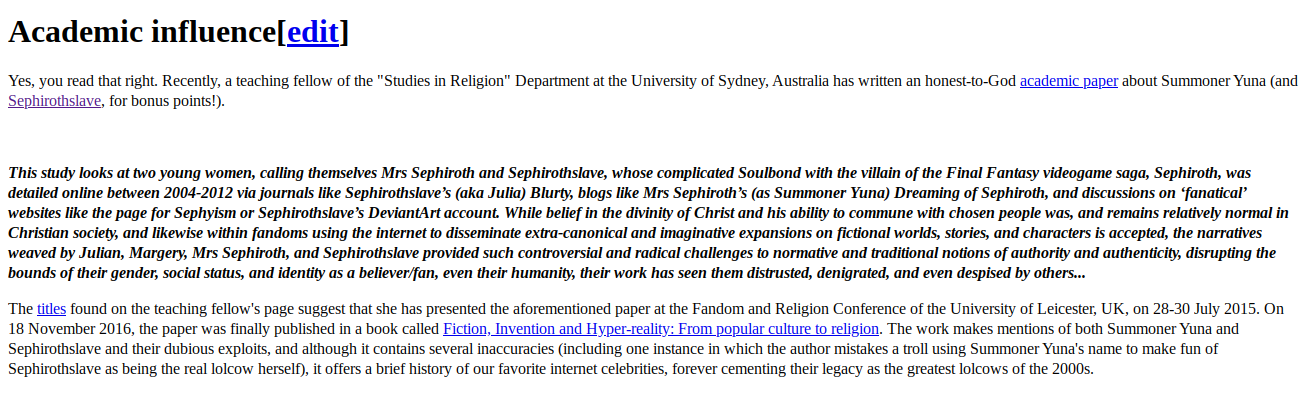Click 'for bonus points!' after the Sephirothslave link
Screen dimensions: 1305x402
pos(164,101)
